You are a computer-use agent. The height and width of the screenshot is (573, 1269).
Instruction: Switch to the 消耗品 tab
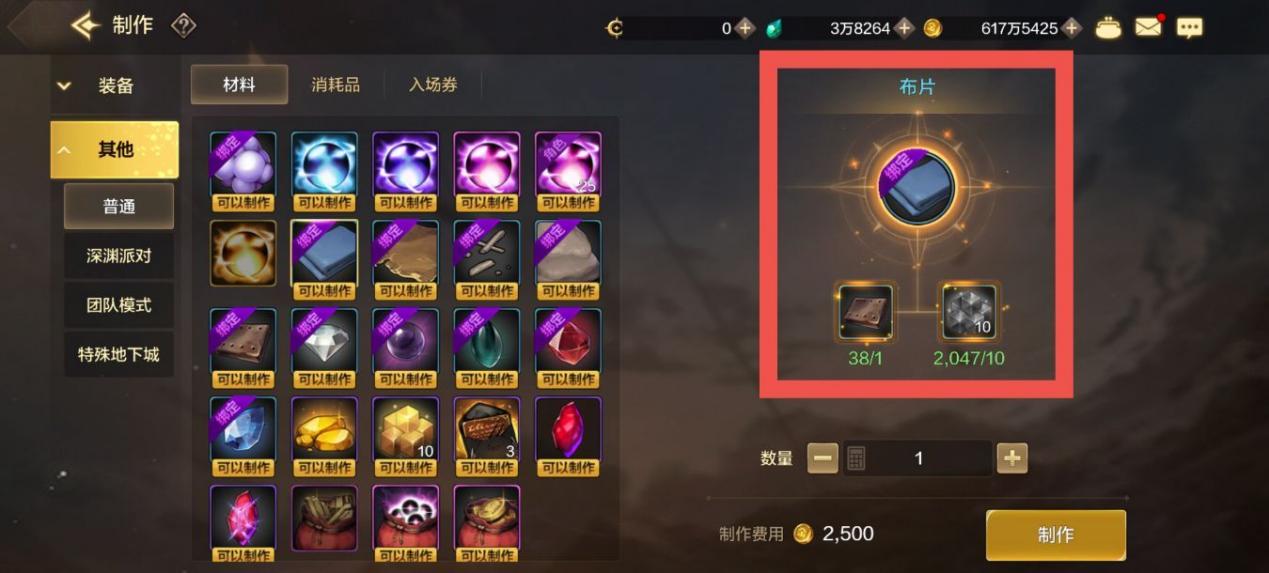336,85
